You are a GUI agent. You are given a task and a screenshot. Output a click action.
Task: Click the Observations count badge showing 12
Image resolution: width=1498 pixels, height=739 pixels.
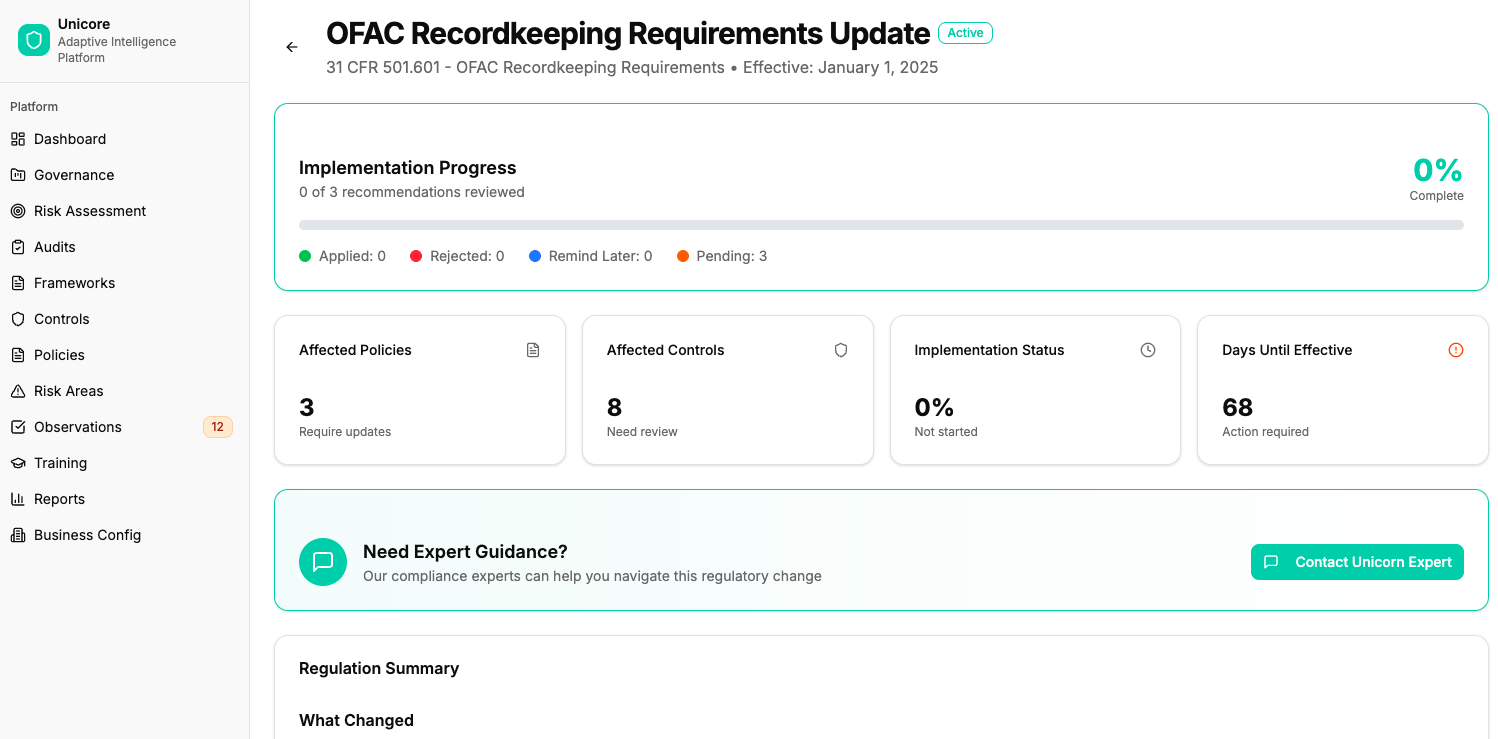point(217,427)
